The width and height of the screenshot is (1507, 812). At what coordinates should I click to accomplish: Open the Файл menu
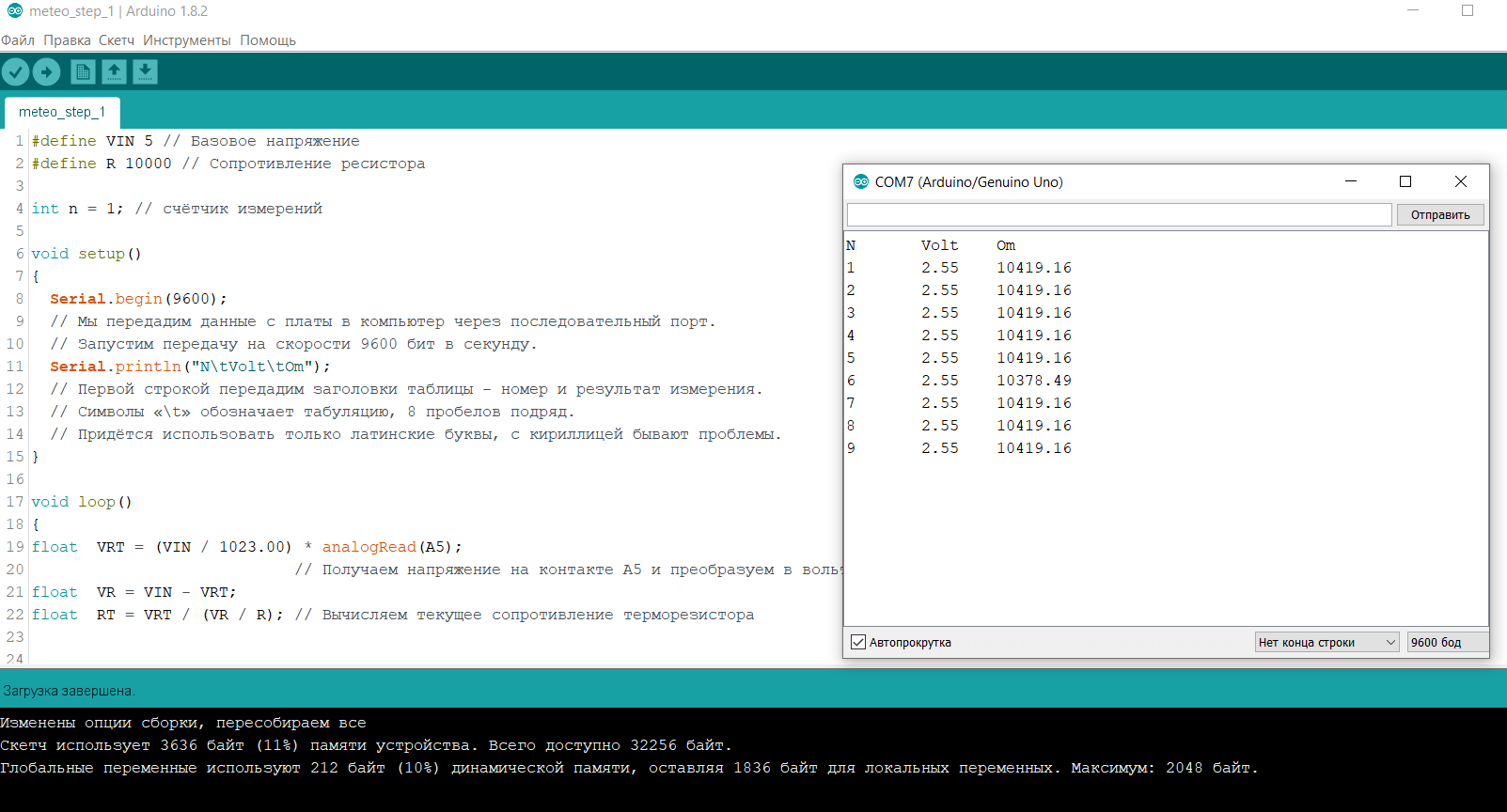click(x=18, y=40)
